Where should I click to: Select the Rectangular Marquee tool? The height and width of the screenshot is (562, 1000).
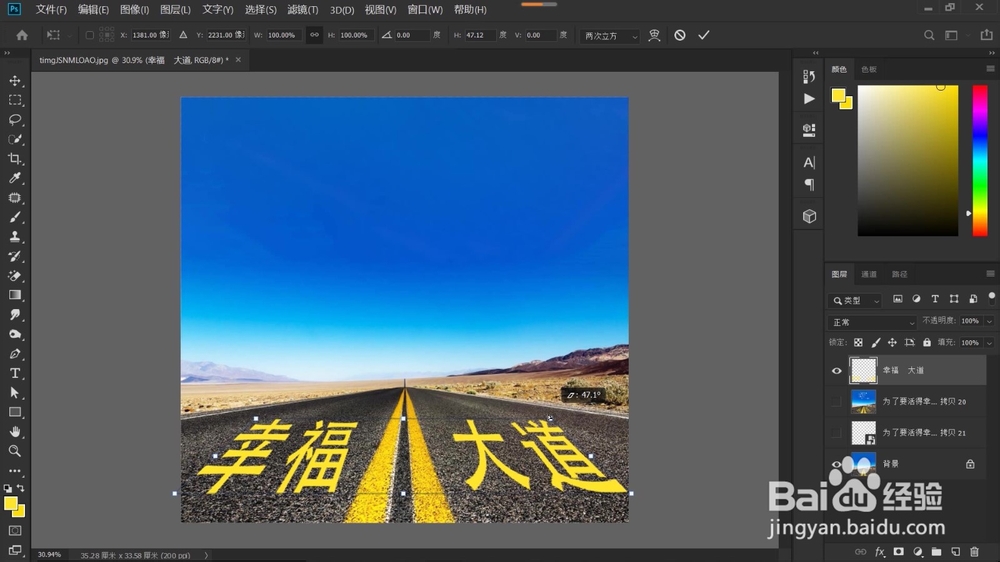(15, 101)
